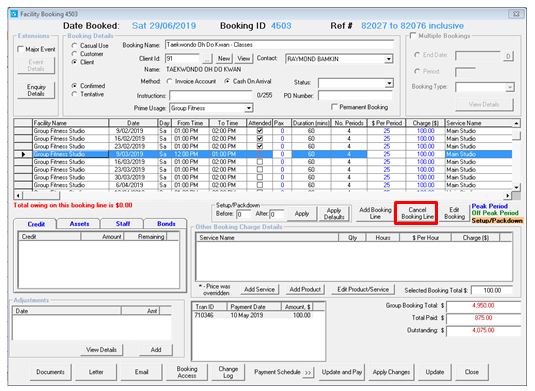
Task: Toggle Attended checkbox for 6/04/2019 row
Action: tap(260, 185)
